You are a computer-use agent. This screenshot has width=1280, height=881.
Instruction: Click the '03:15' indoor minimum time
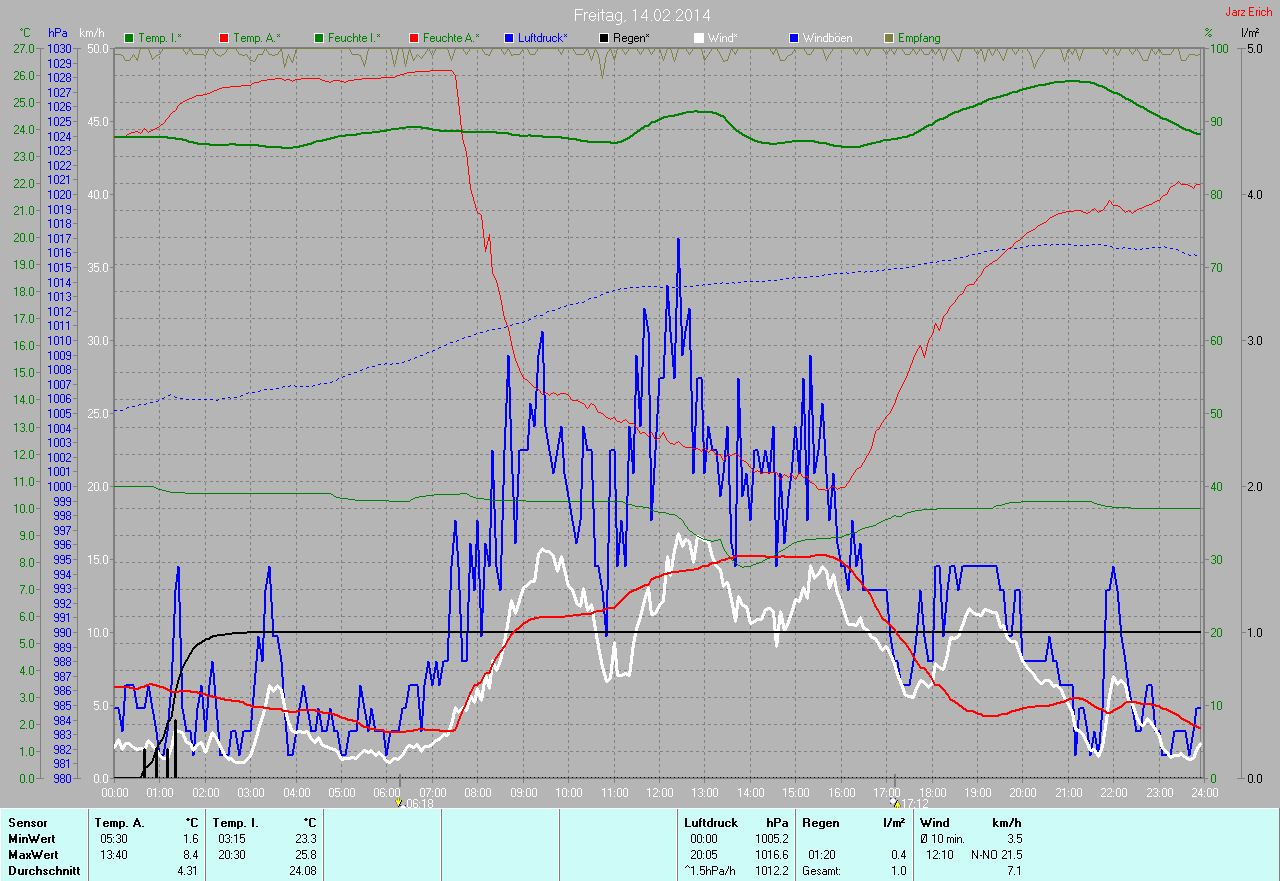click(x=232, y=838)
